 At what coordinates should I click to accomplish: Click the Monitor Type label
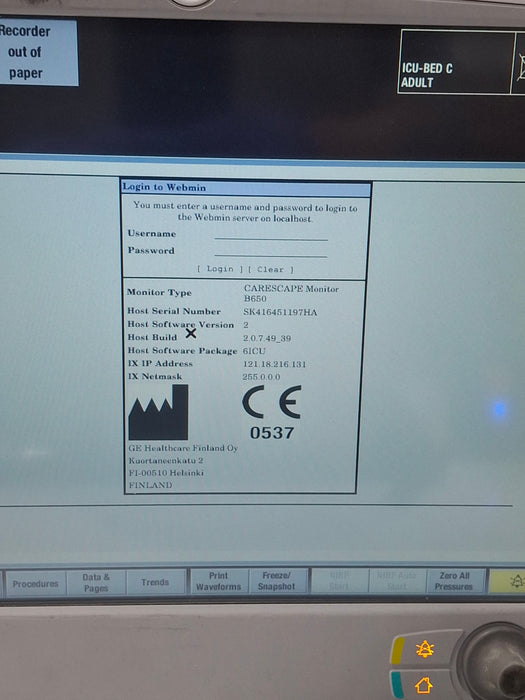(159, 293)
